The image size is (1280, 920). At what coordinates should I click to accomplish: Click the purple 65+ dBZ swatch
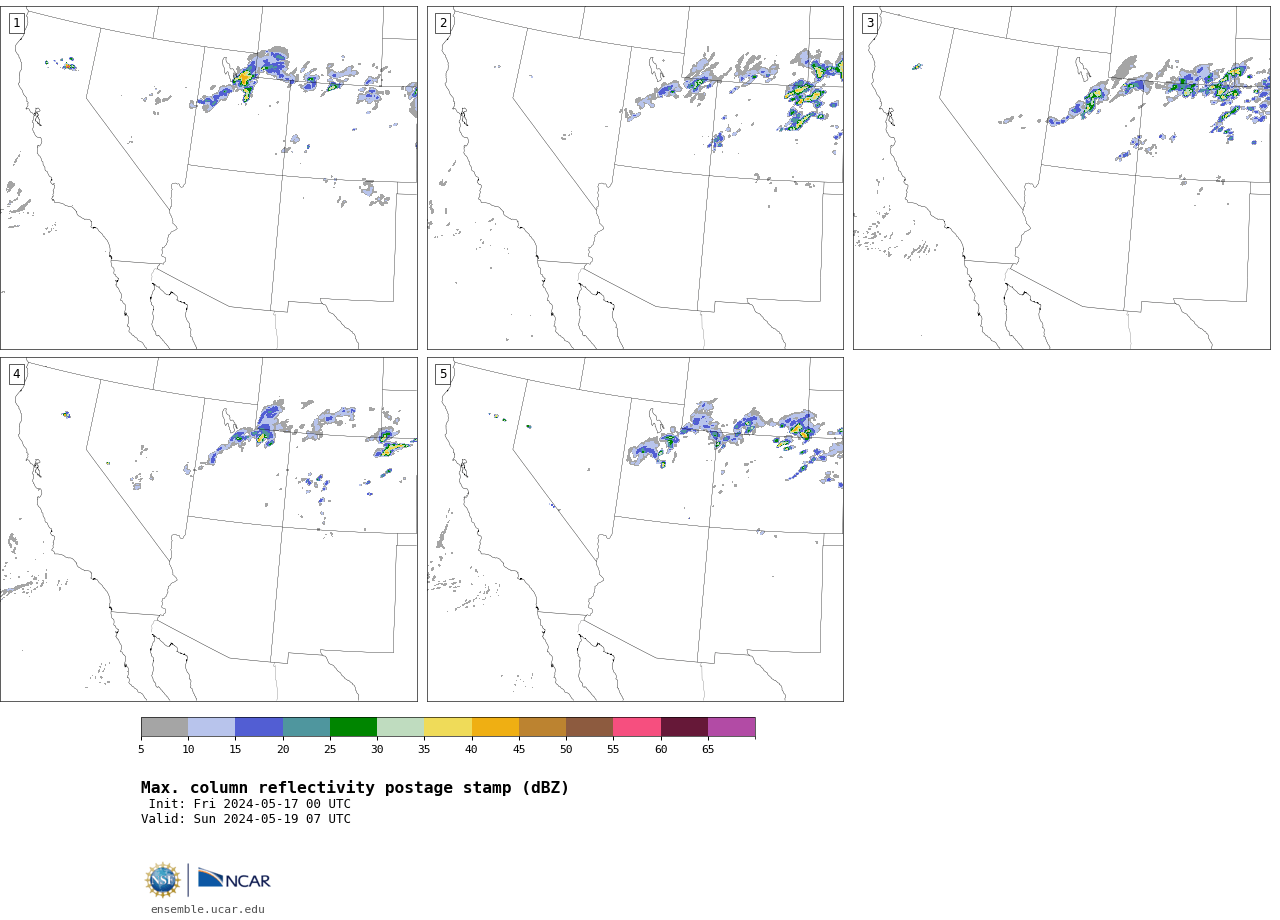pos(731,727)
